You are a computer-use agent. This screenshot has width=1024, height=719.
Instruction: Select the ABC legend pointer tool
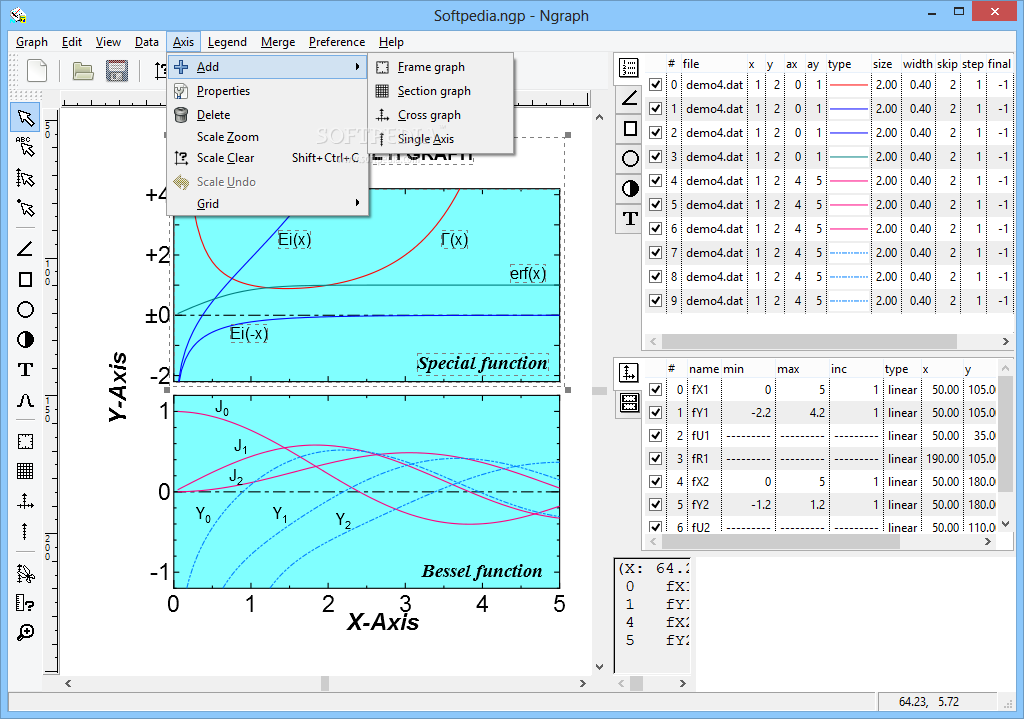click(25, 148)
